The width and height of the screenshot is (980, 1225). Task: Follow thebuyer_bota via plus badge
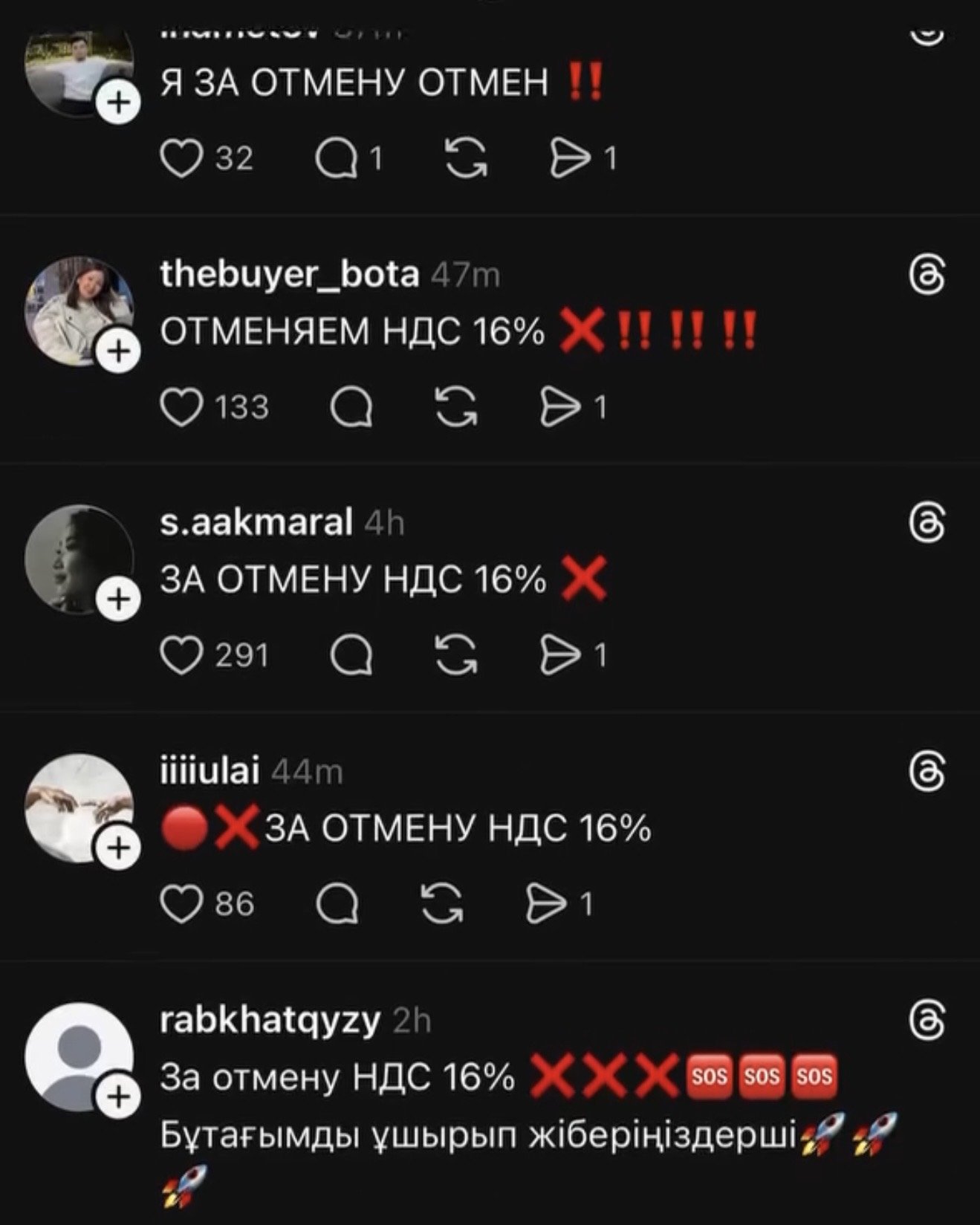(x=118, y=350)
